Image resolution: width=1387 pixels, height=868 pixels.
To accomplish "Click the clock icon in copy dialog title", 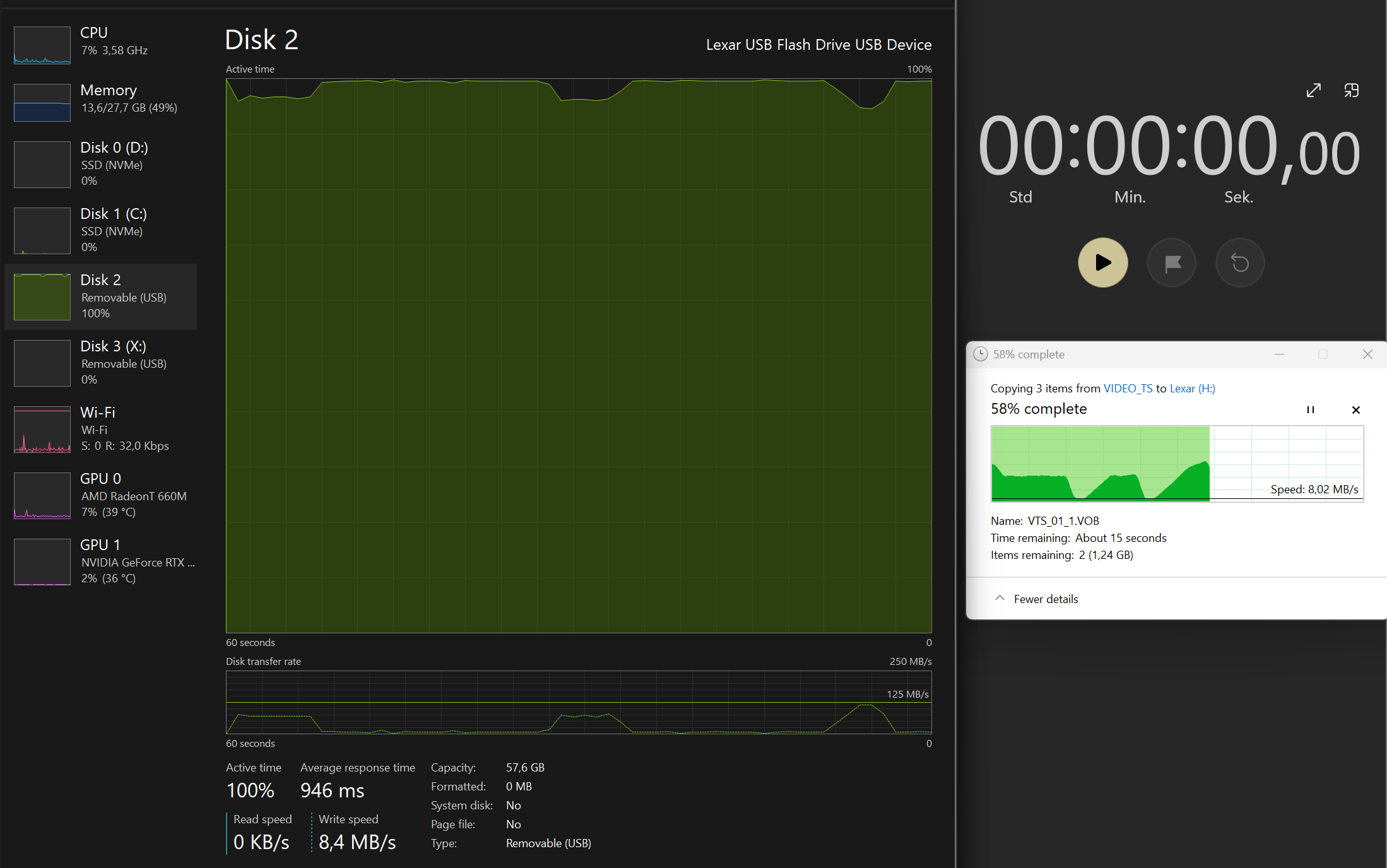I will pyautogui.click(x=980, y=354).
